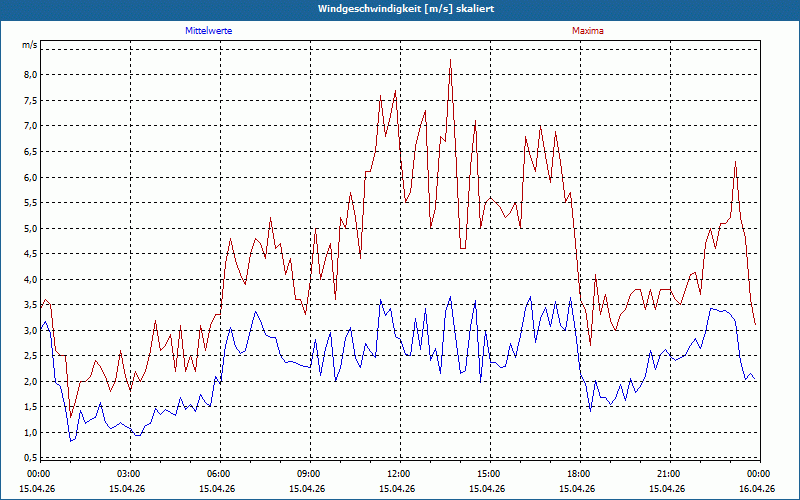Click the m/s unit label
The image size is (800, 500).
[x=30, y=44]
